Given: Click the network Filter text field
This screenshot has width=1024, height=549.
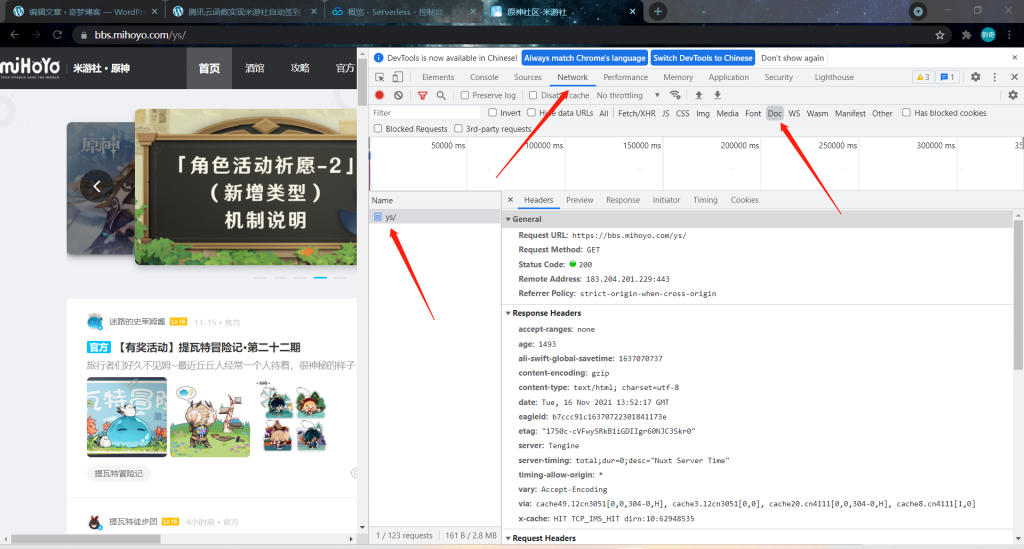Looking at the screenshot, I should coord(424,113).
